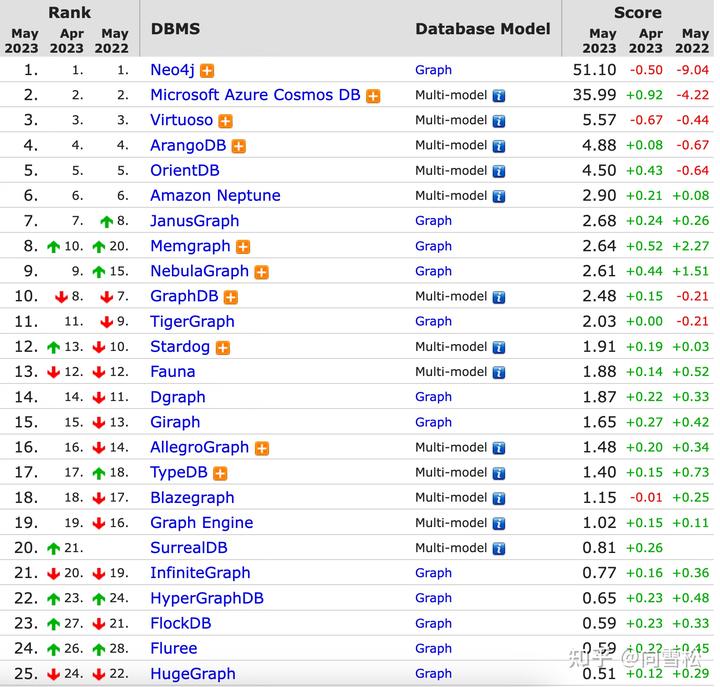Click the orange plus icon beside Memgraph
Viewport: 720px width, 687px height.
click(x=243, y=247)
